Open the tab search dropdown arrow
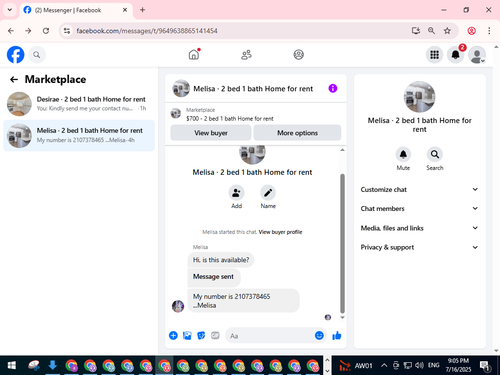This screenshot has height=375, width=500. 10,10
